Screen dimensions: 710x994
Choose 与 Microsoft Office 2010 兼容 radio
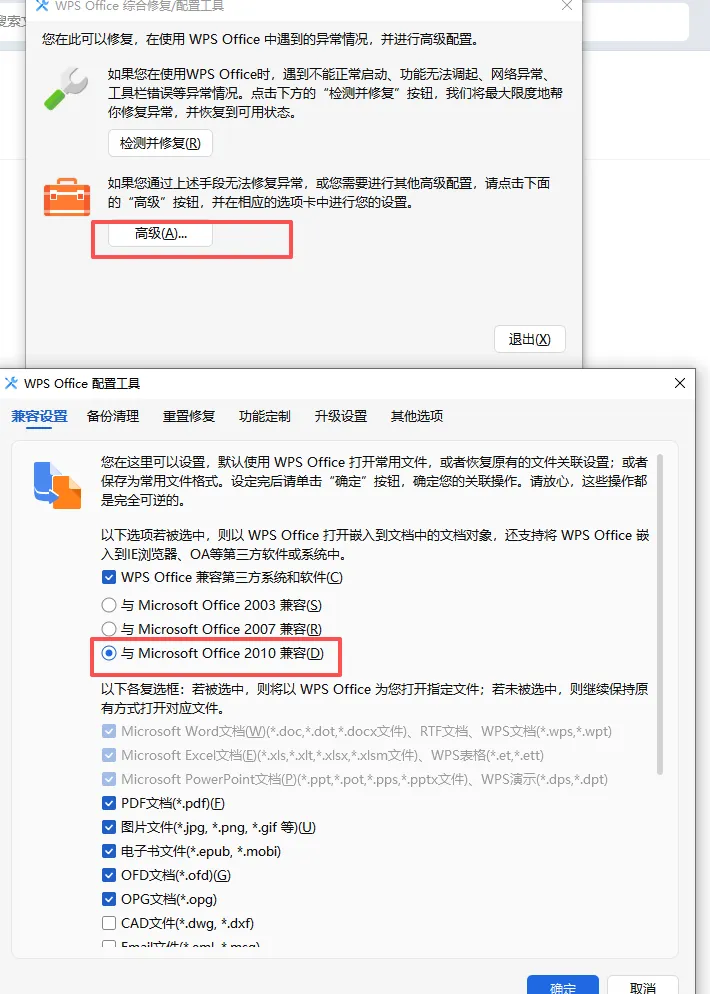click(109, 653)
